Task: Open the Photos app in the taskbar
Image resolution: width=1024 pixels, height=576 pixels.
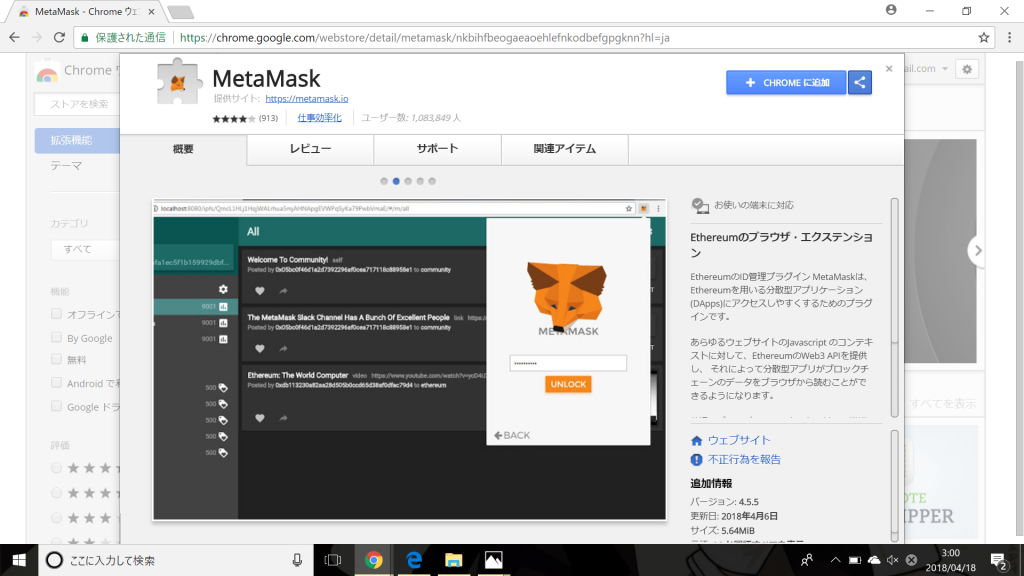Action: tap(494, 560)
